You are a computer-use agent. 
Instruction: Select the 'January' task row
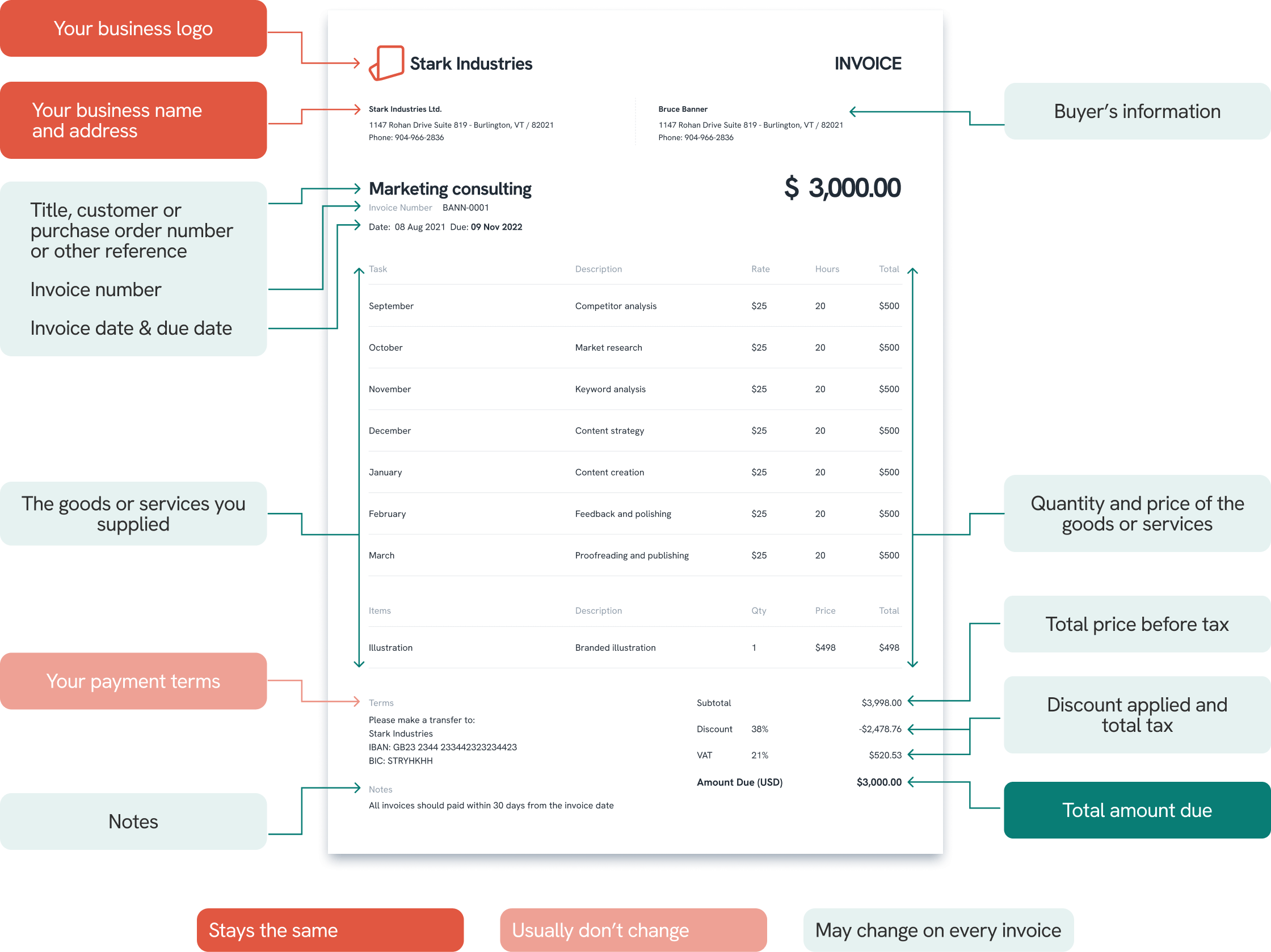pyautogui.click(x=635, y=472)
